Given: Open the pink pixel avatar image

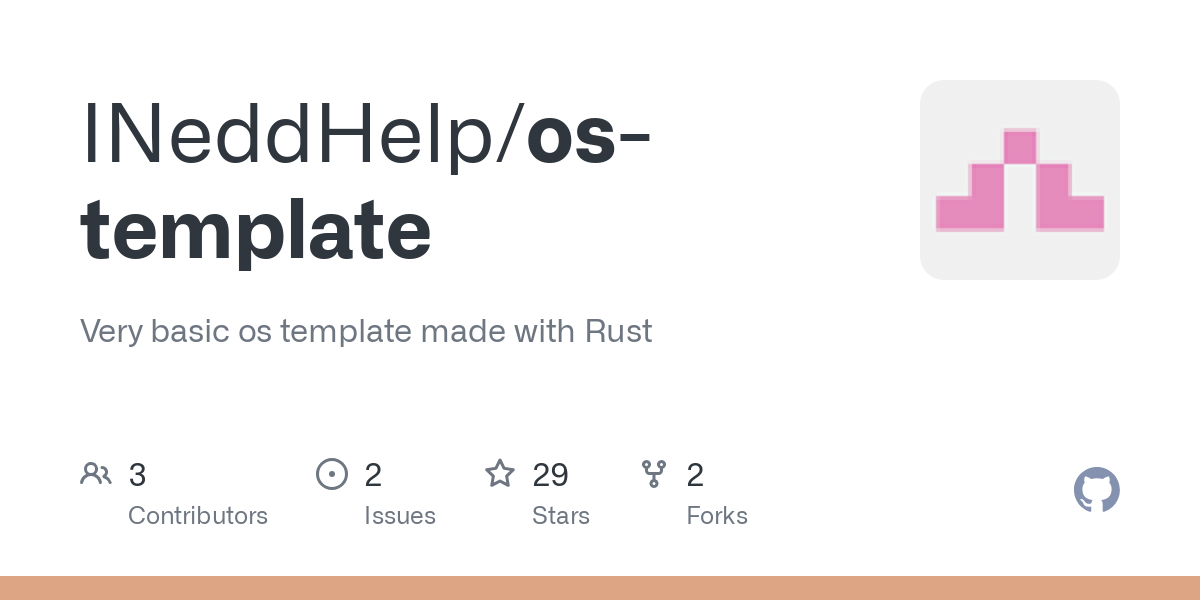Looking at the screenshot, I should [1019, 180].
